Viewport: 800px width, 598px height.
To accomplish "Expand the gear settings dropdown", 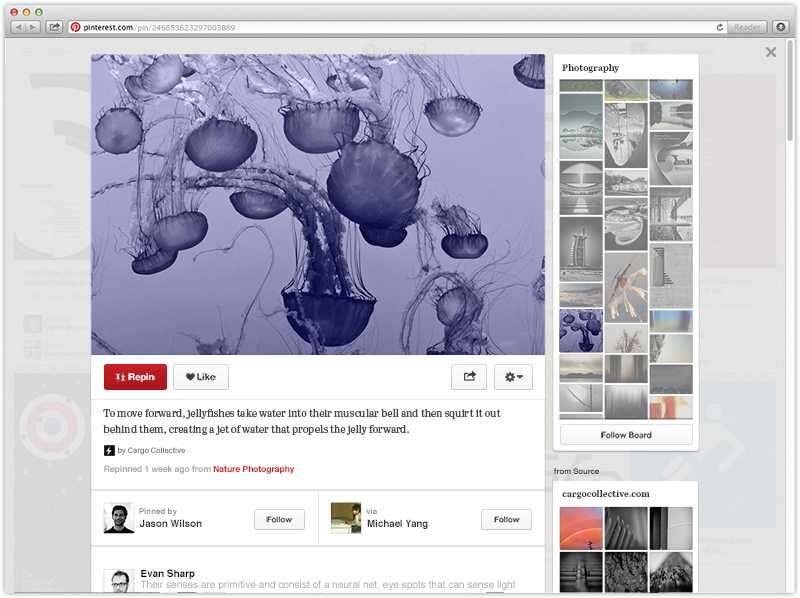I will pyautogui.click(x=513, y=377).
